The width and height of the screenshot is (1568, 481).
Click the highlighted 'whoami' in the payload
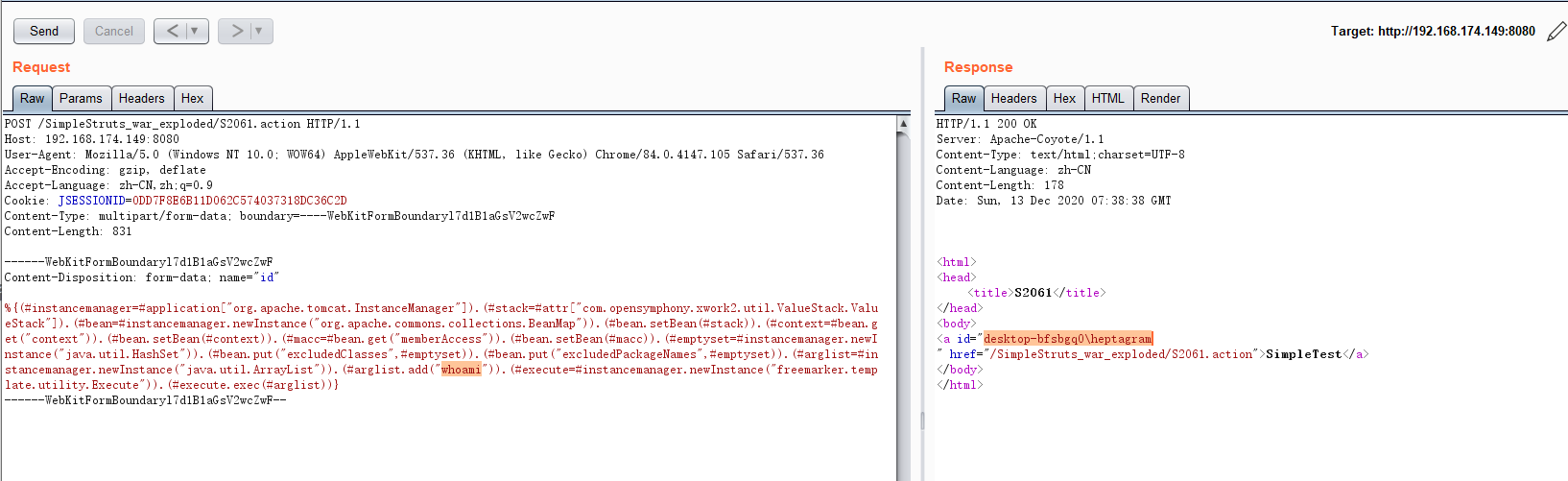click(461, 370)
